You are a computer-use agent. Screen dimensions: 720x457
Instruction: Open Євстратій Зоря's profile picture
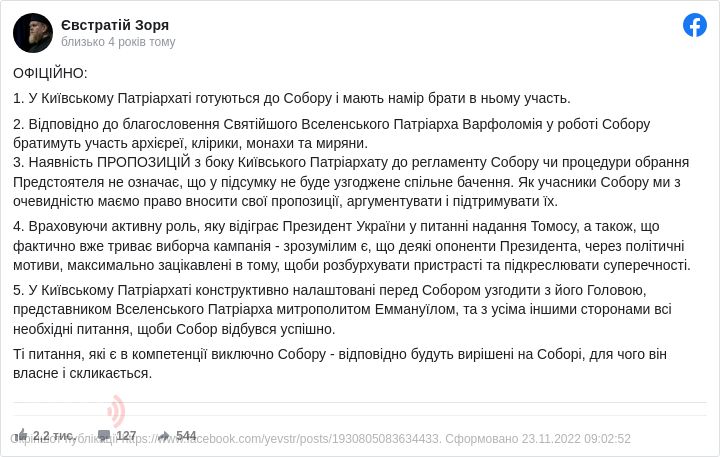click(33, 33)
